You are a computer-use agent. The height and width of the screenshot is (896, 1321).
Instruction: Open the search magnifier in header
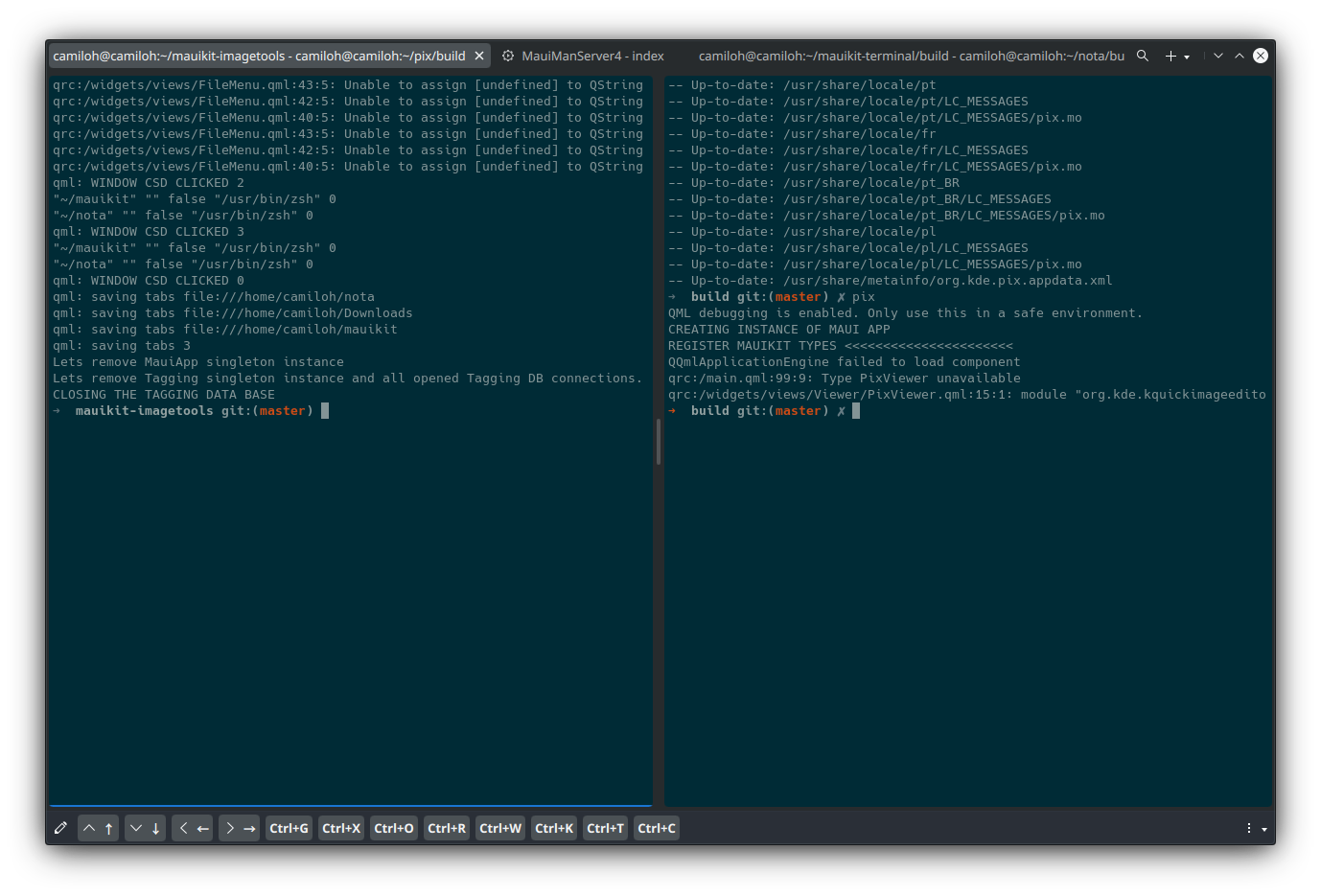click(1143, 56)
